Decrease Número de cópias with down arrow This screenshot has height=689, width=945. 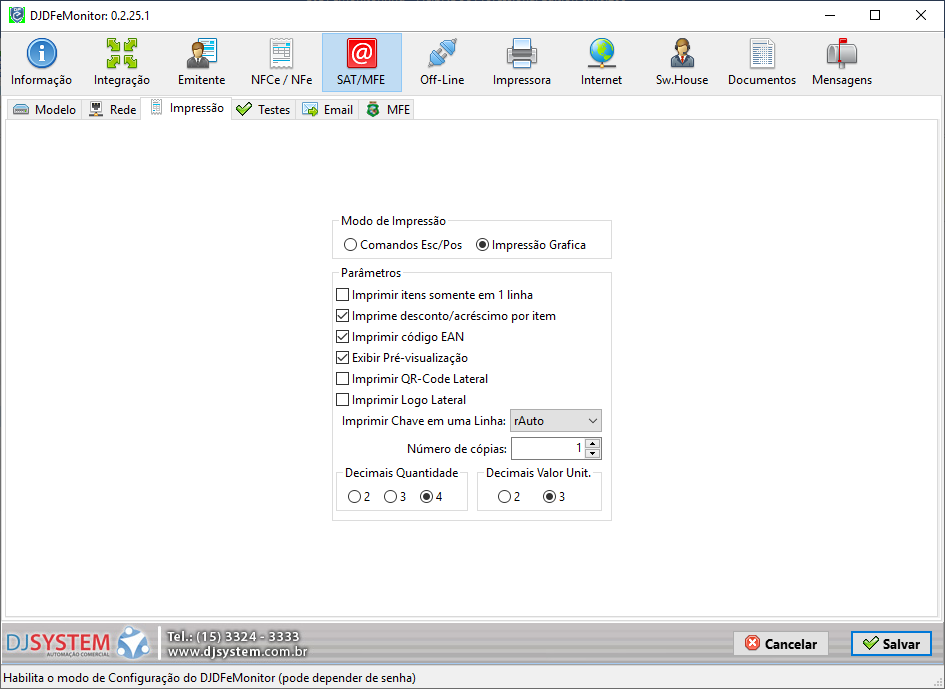[592, 453]
